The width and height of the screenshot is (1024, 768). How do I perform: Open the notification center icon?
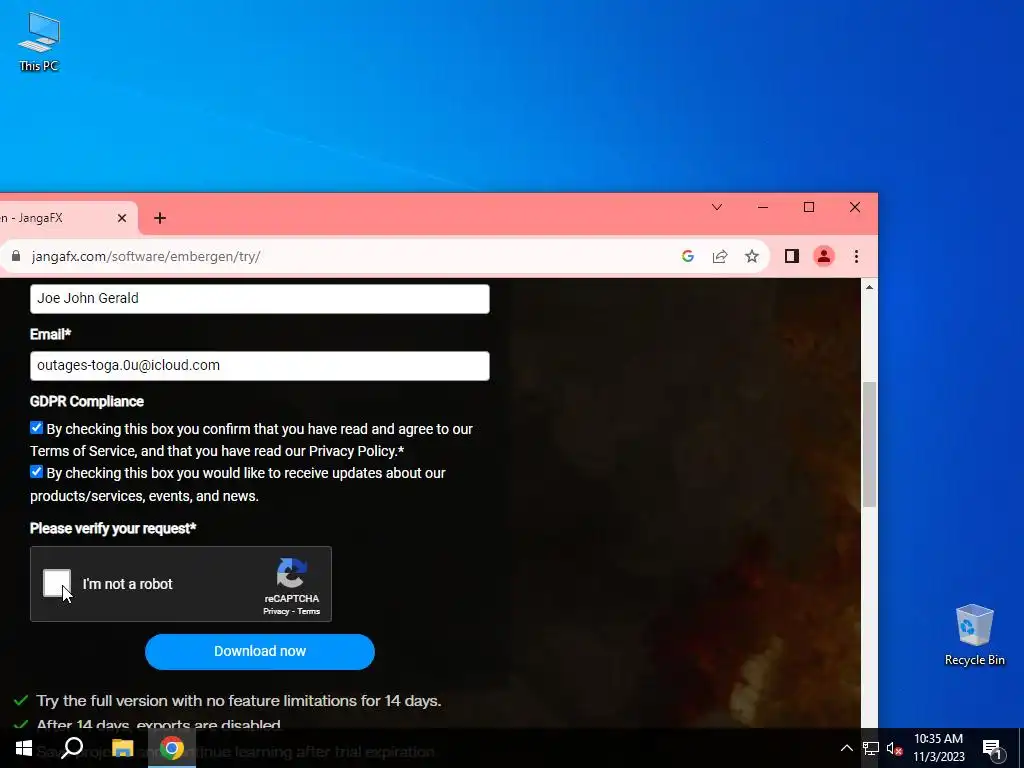pos(991,748)
